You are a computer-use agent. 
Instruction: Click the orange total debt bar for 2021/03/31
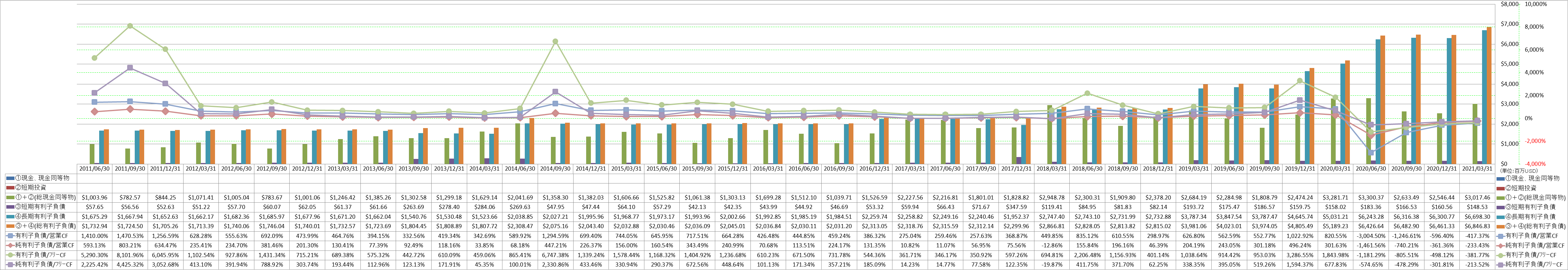pyautogui.click(x=1489, y=95)
